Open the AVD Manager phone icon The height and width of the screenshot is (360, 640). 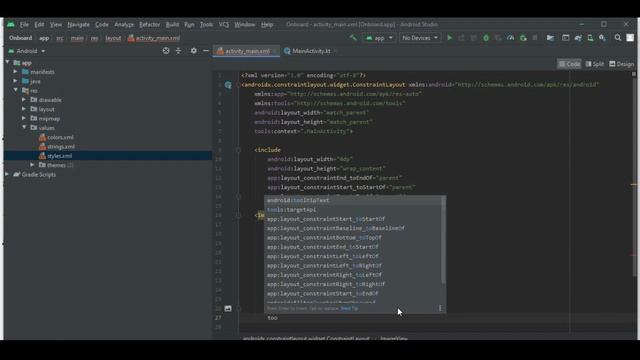coord(590,38)
